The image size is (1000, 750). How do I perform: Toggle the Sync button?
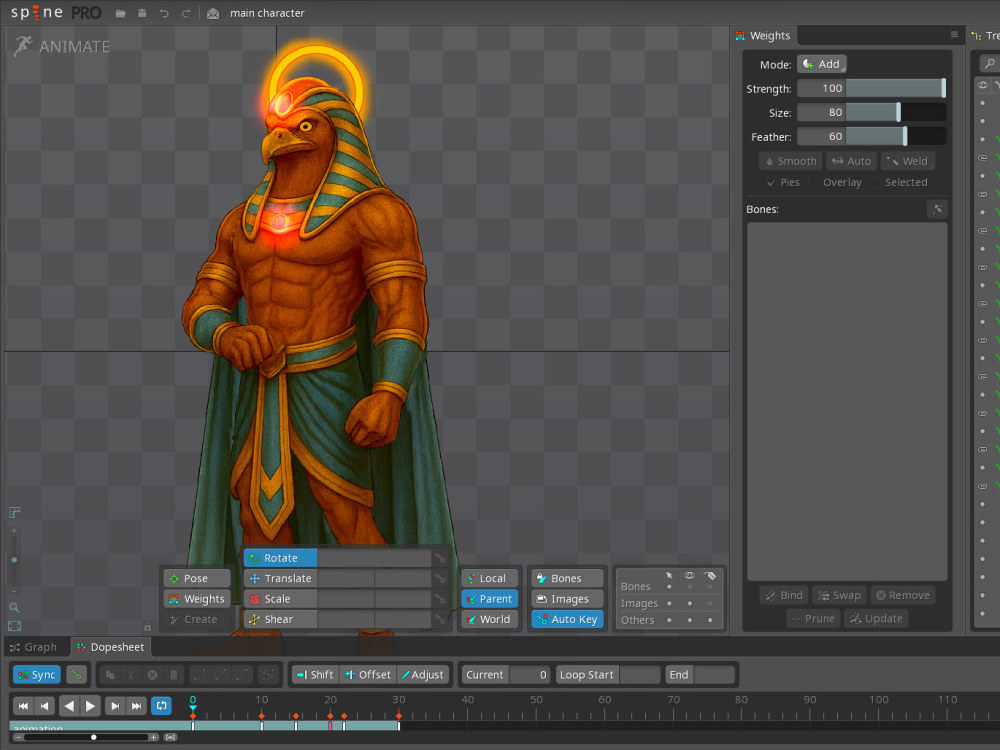(37, 674)
